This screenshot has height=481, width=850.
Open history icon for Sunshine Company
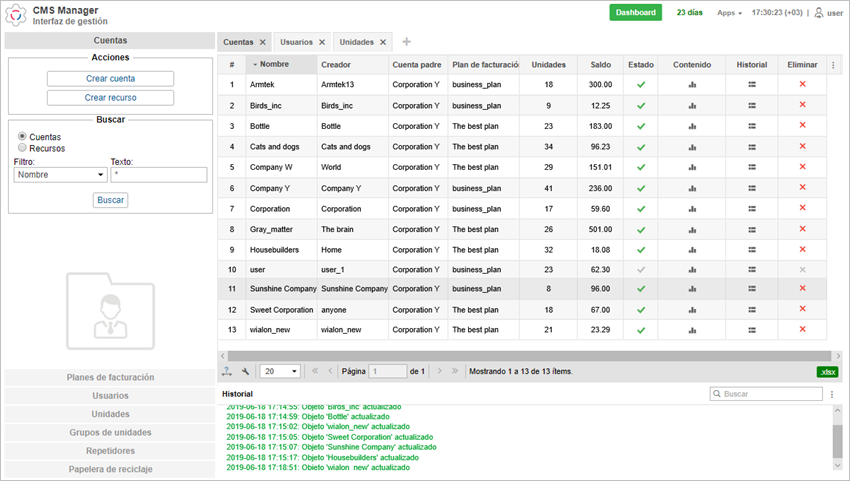(751, 289)
